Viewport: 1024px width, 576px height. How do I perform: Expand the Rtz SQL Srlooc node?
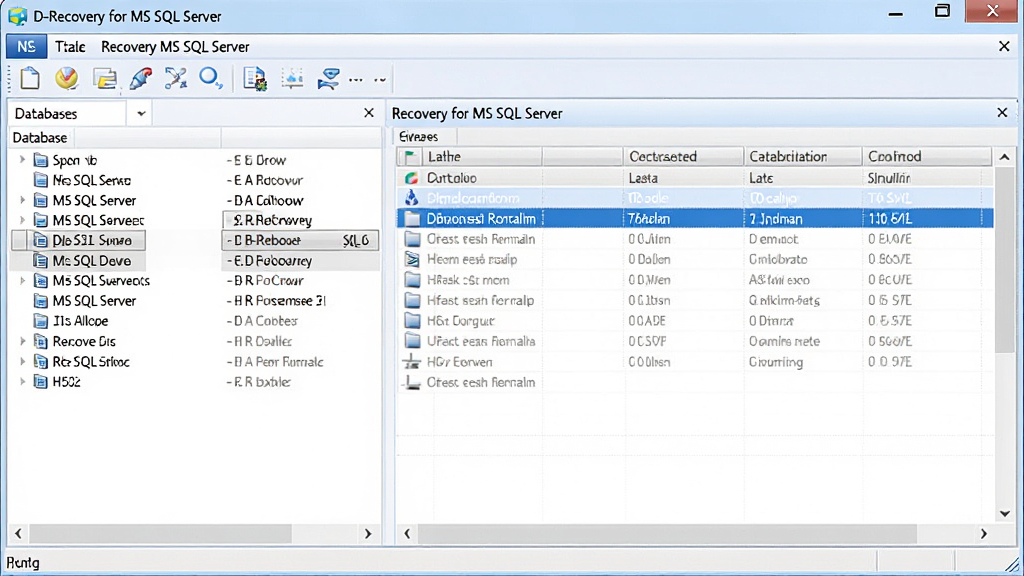point(22,361)
